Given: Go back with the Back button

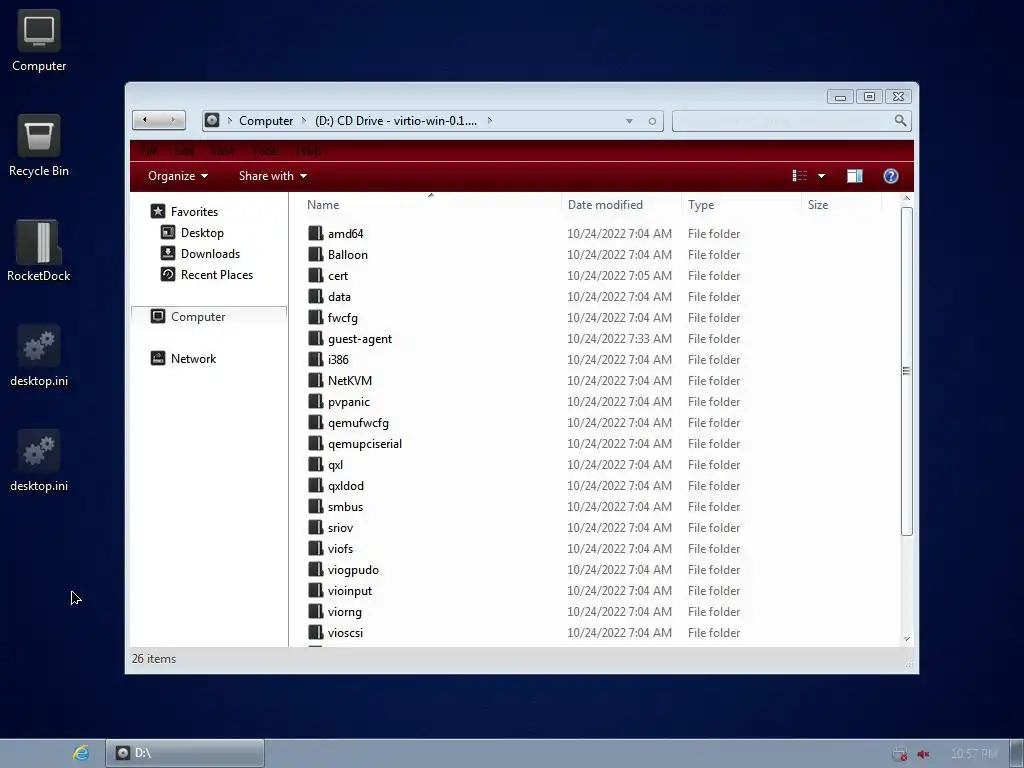Looking at the screenshot, I should tap(146, 120).
